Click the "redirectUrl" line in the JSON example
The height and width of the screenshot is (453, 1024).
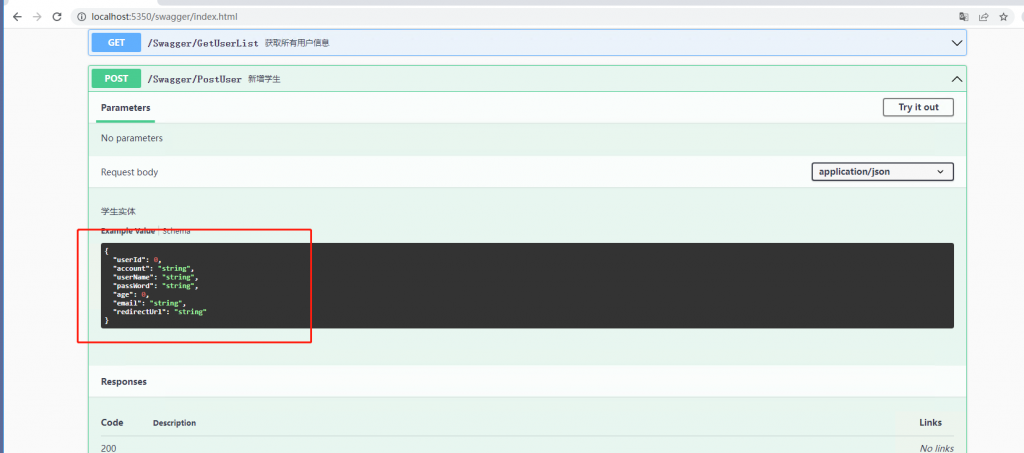(x=159, y=312)
